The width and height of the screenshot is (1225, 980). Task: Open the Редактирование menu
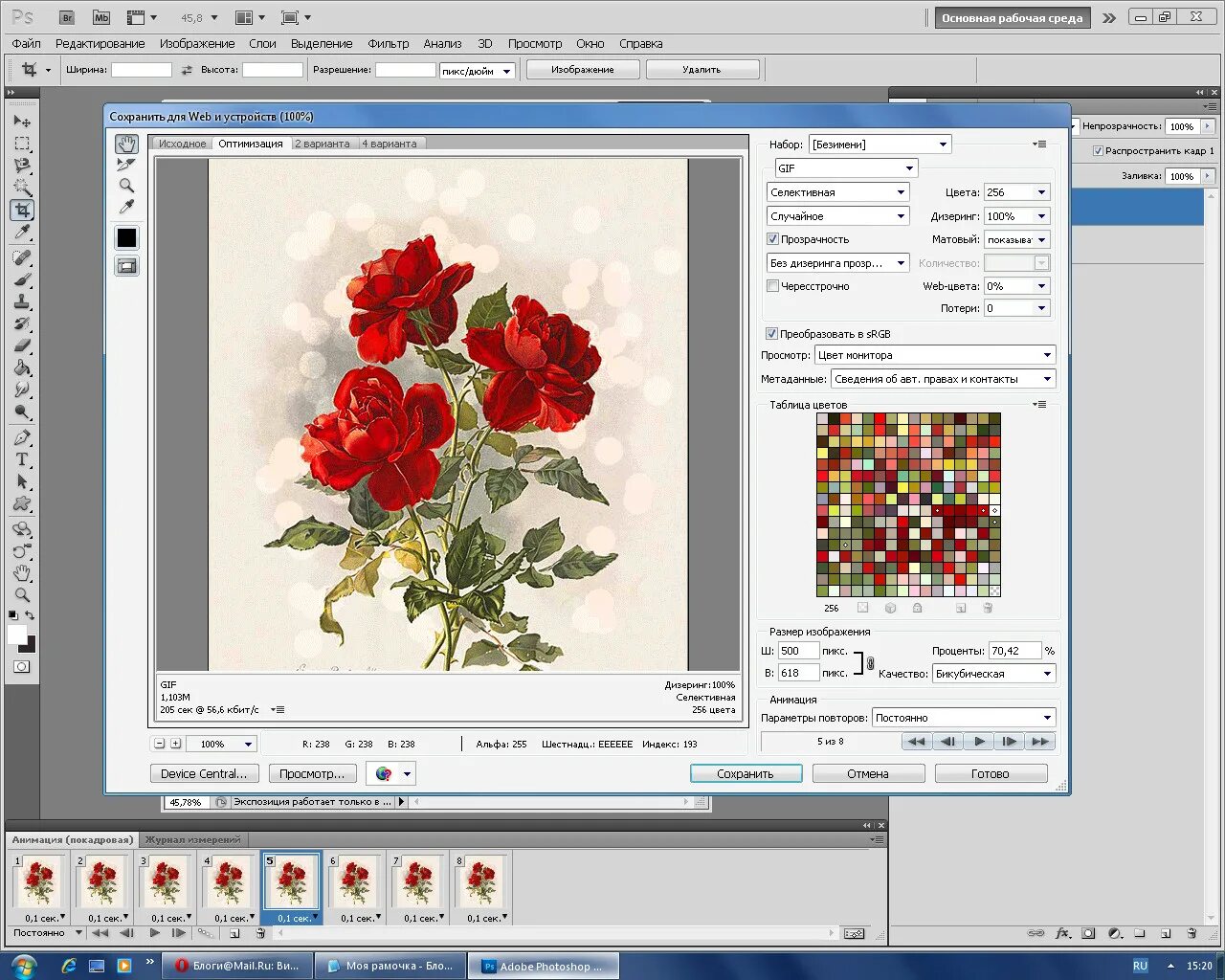[100, 43]
